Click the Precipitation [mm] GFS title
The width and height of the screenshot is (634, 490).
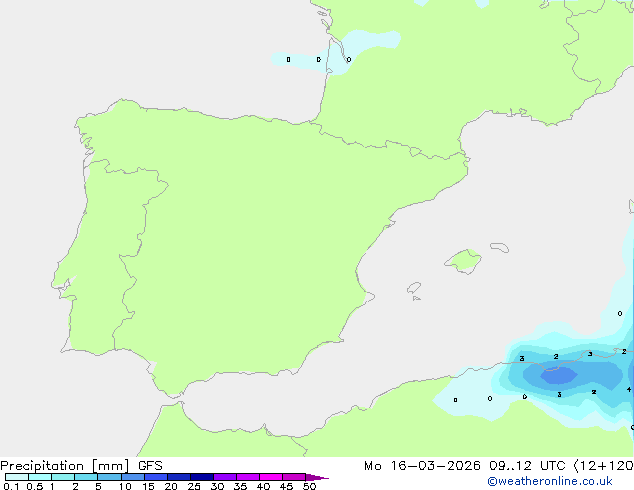pos(81,466)
